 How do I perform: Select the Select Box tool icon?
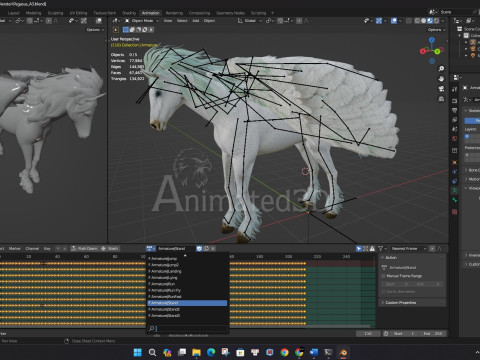coord(116,30)
